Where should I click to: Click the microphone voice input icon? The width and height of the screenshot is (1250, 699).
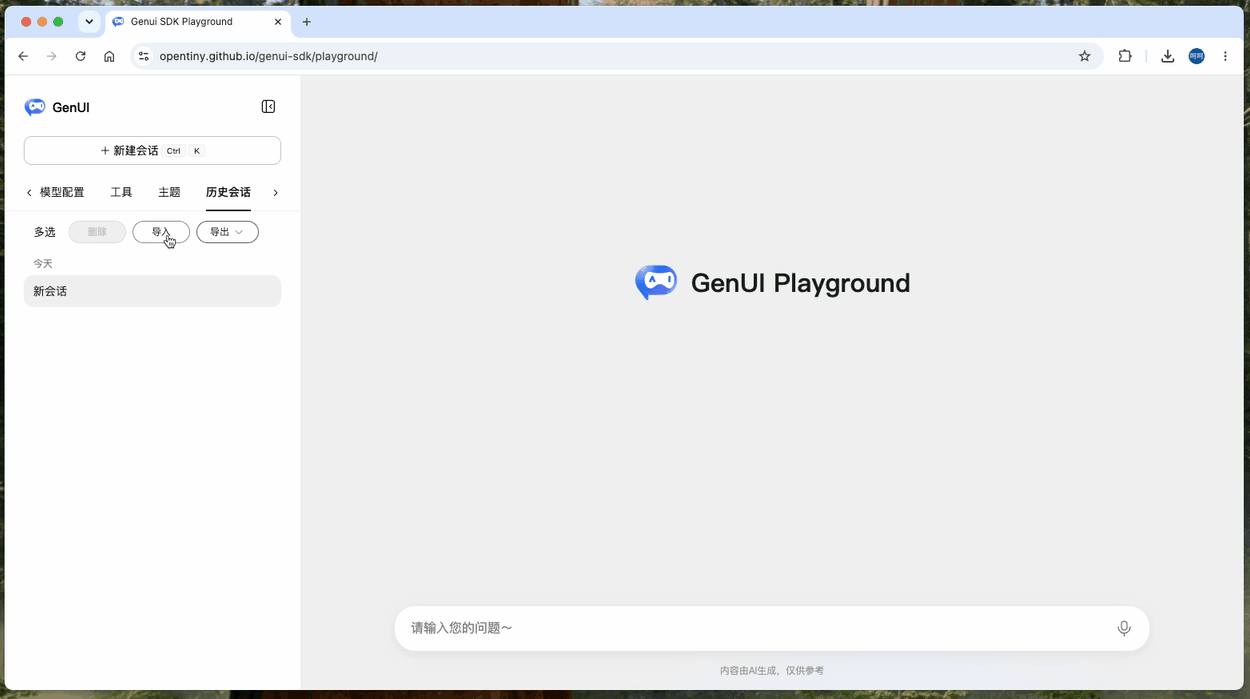(1124, 628)
